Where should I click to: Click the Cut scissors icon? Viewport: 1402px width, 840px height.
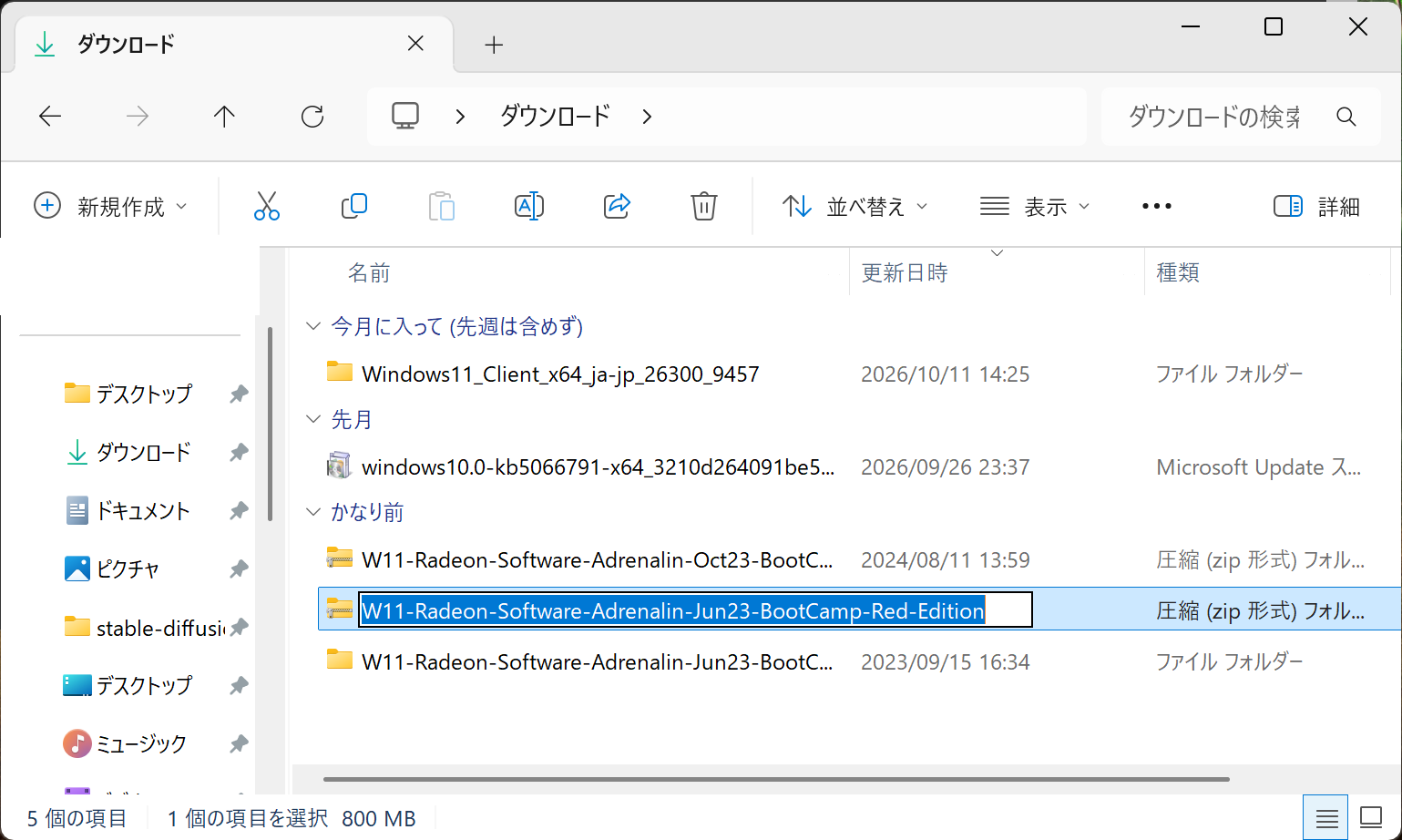[x=266, y=207]
